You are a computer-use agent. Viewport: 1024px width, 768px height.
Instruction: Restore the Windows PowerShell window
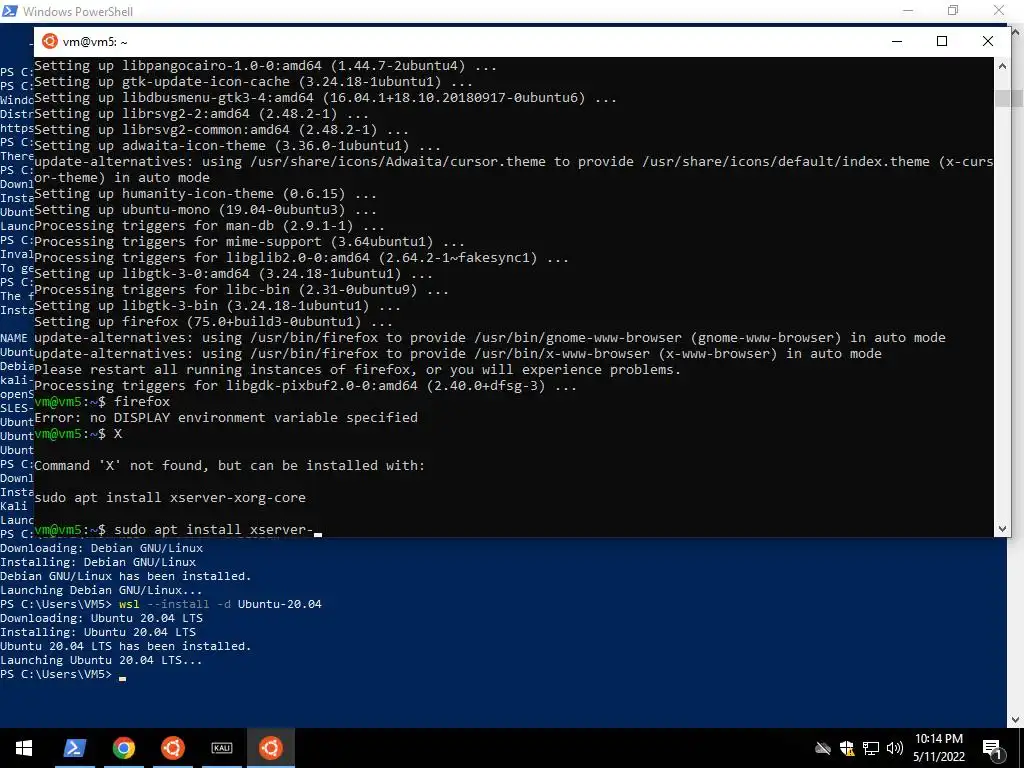pos(953,10)
